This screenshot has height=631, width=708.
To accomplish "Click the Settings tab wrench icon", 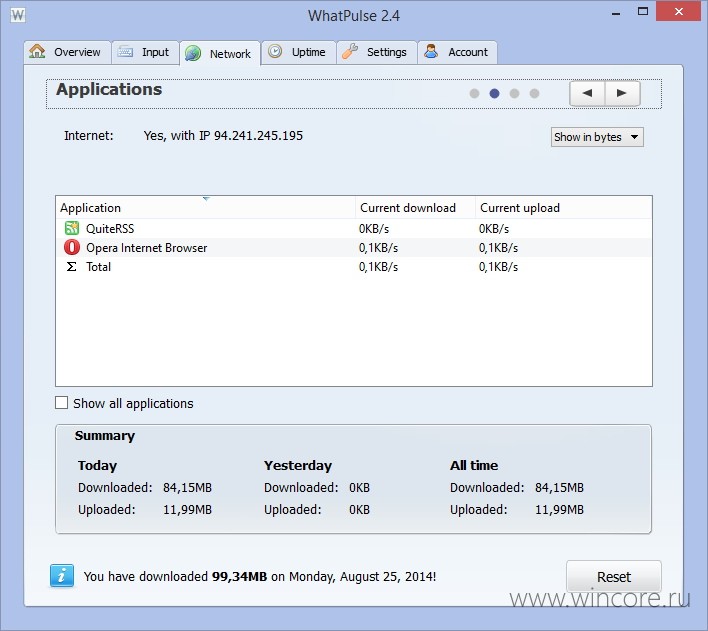I will point(350,51).
